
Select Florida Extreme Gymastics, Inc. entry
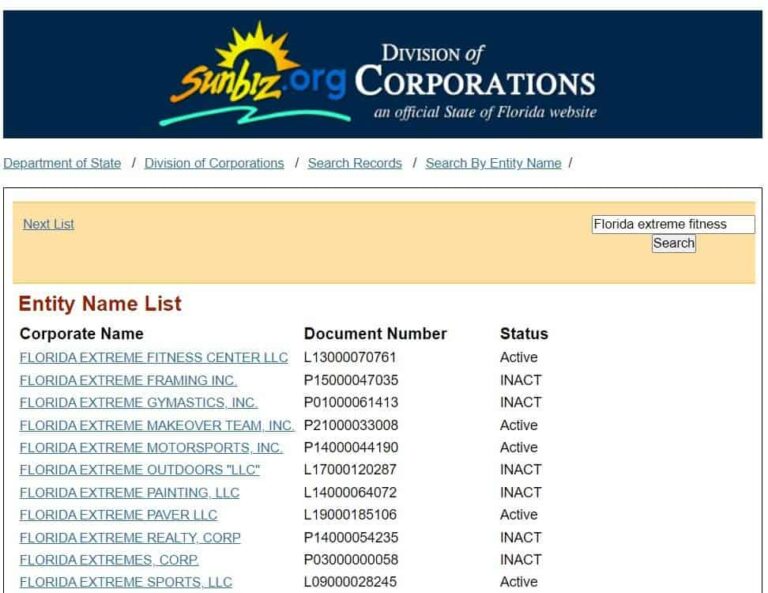(138, 402)
